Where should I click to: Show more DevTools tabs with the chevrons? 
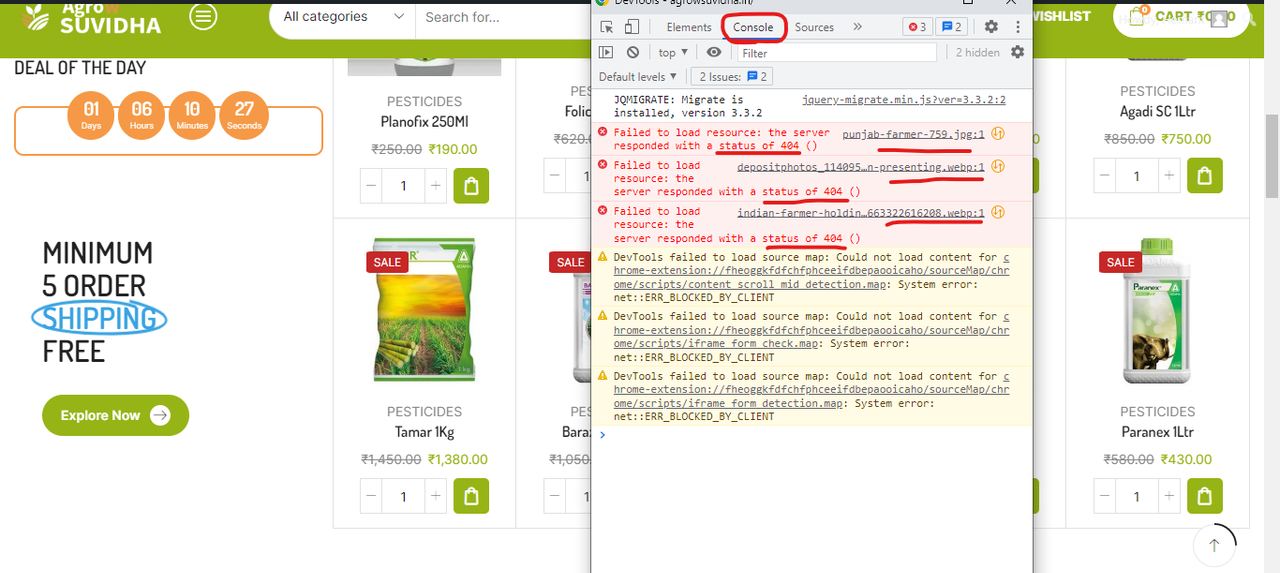point(857,27)
